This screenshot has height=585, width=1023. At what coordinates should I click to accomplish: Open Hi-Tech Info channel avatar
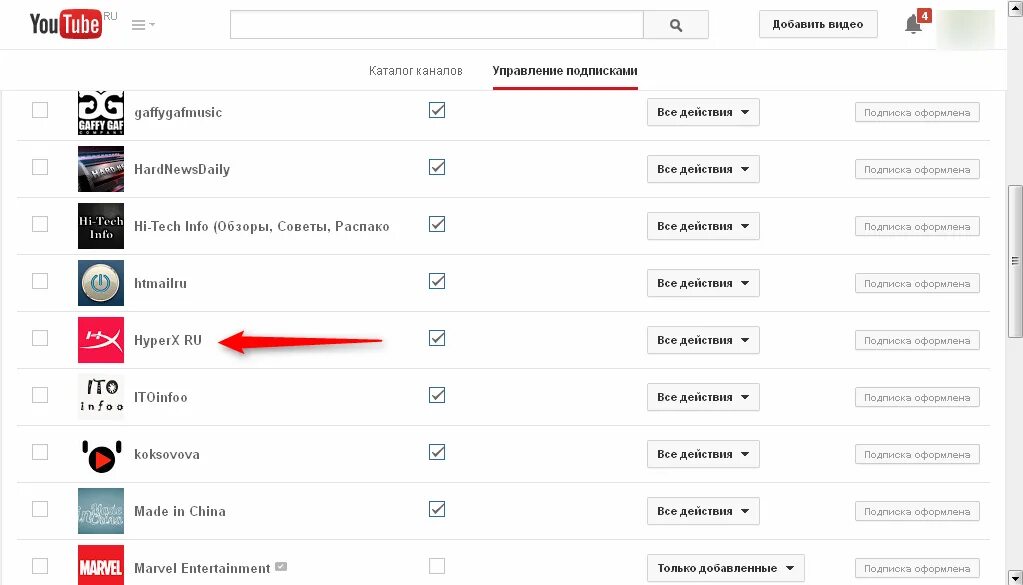point(100,226)
